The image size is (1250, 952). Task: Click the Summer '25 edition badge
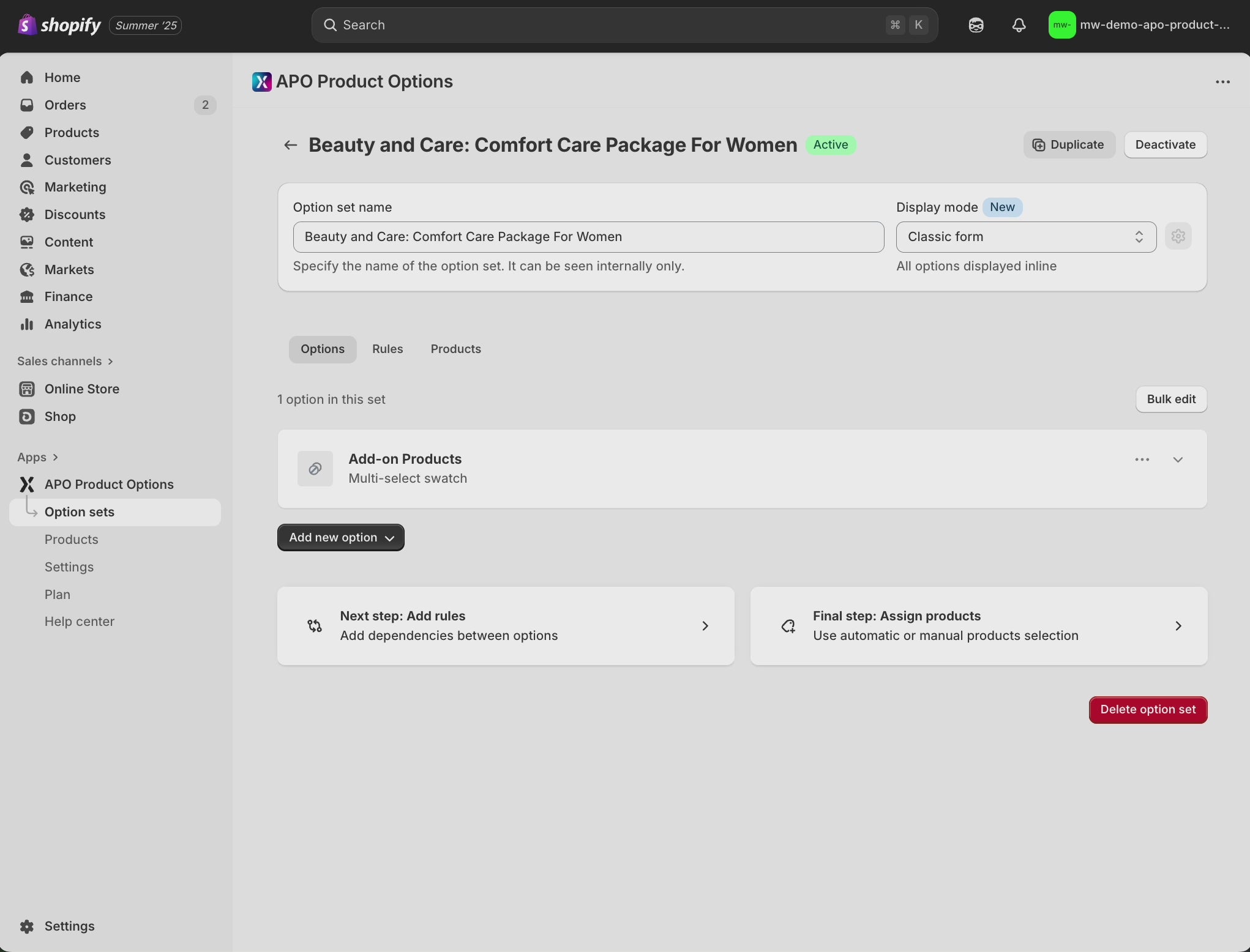pyautogui.click(x=145, y=25)
